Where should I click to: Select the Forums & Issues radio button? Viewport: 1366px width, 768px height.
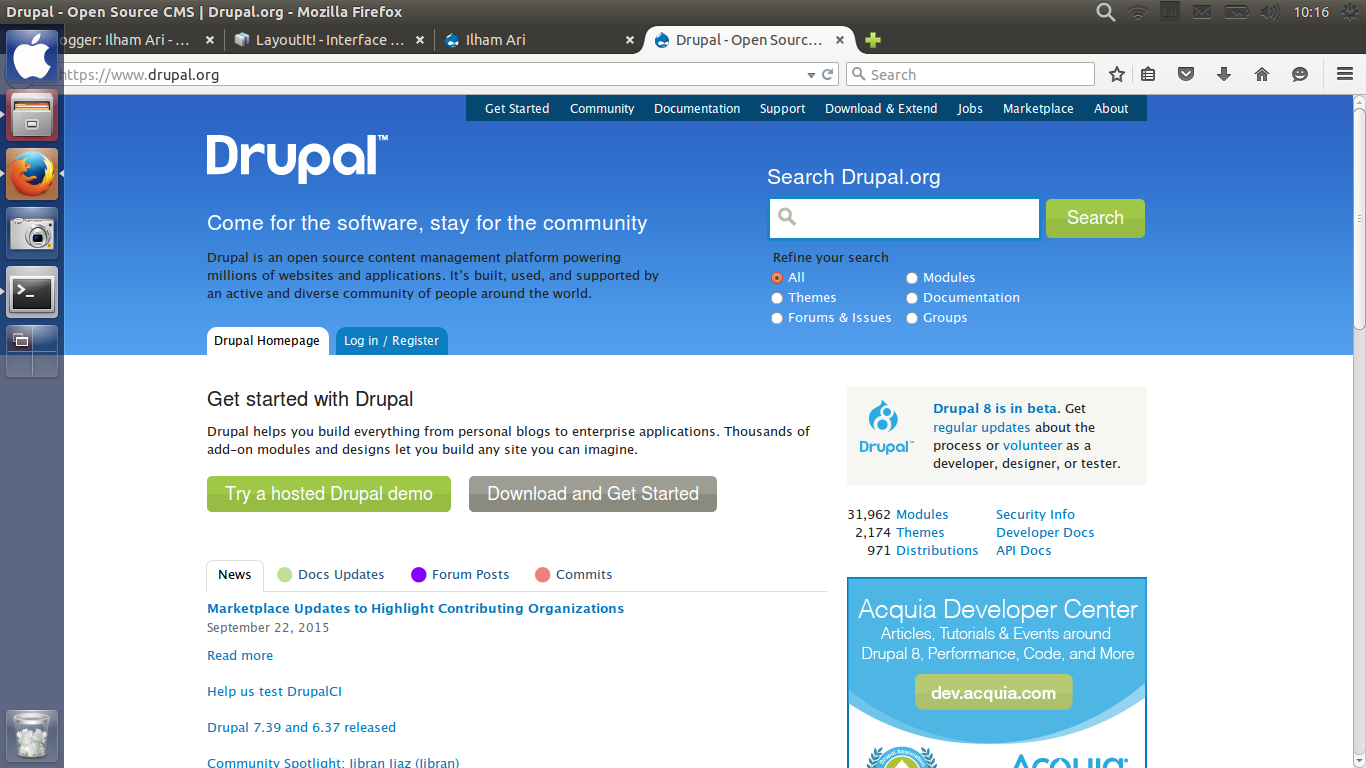tap(777, 318)
